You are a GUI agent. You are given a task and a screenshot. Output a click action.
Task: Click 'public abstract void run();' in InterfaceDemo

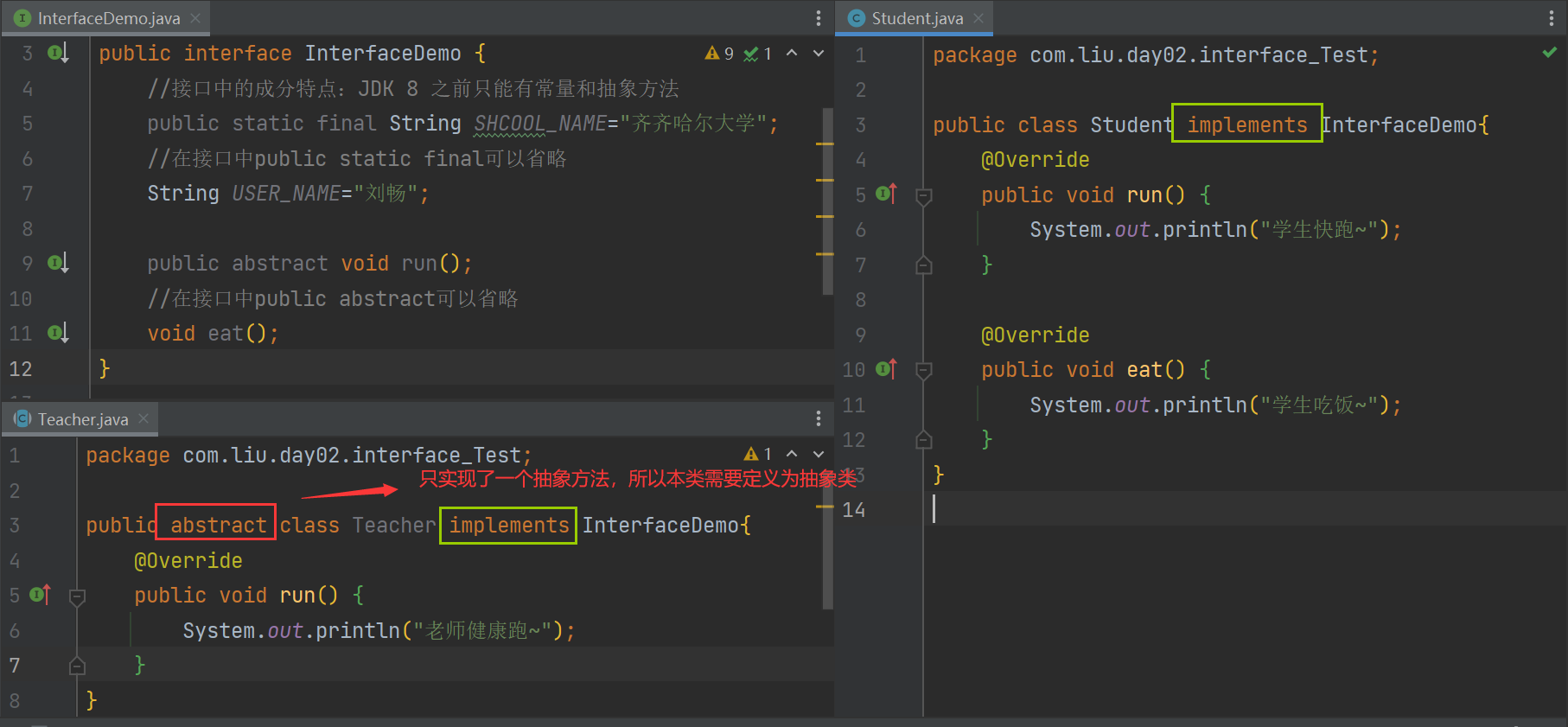click(309, 263)
